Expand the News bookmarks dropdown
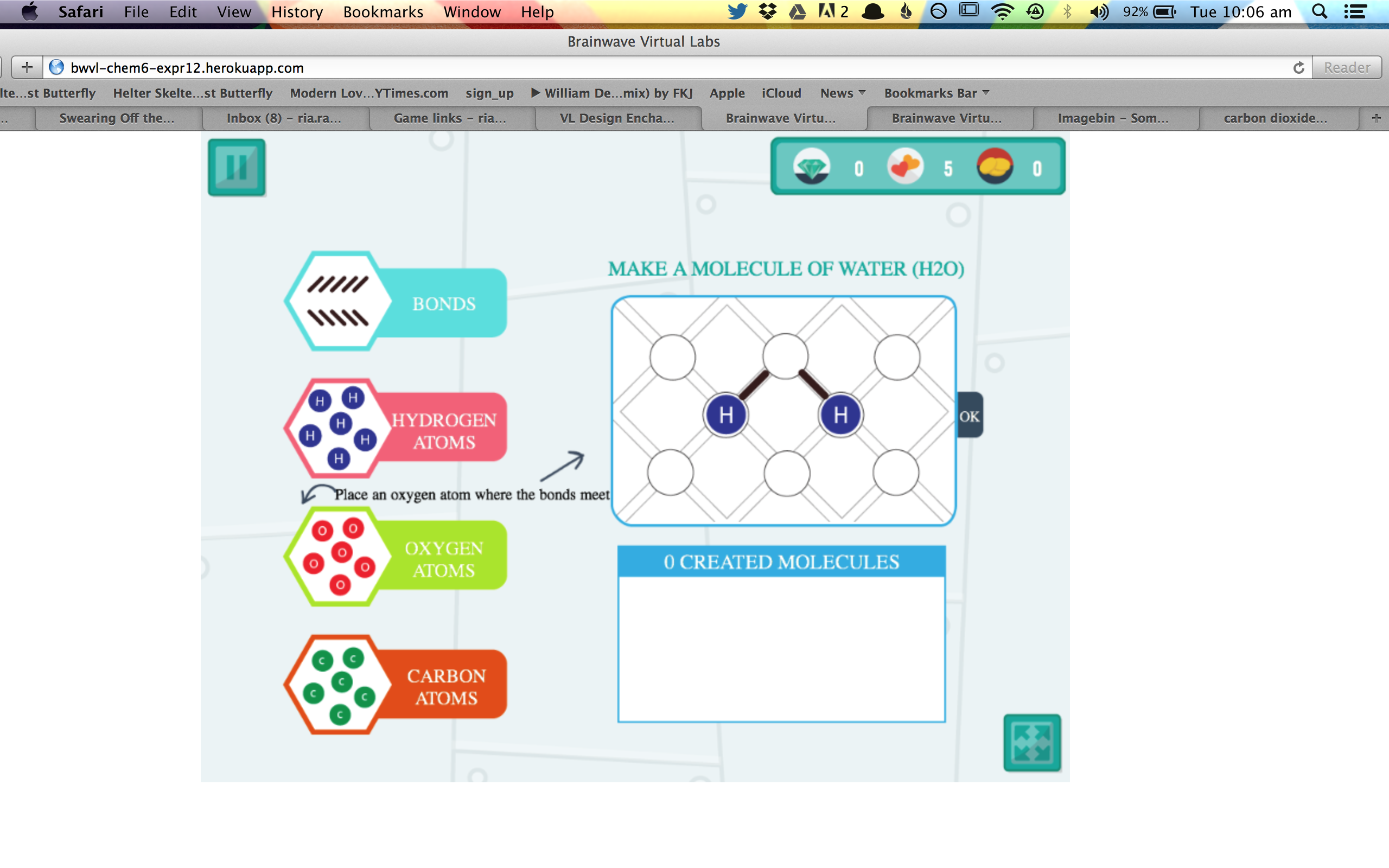The height and width of the screenshot is (868, 1389). pos(843,93)
